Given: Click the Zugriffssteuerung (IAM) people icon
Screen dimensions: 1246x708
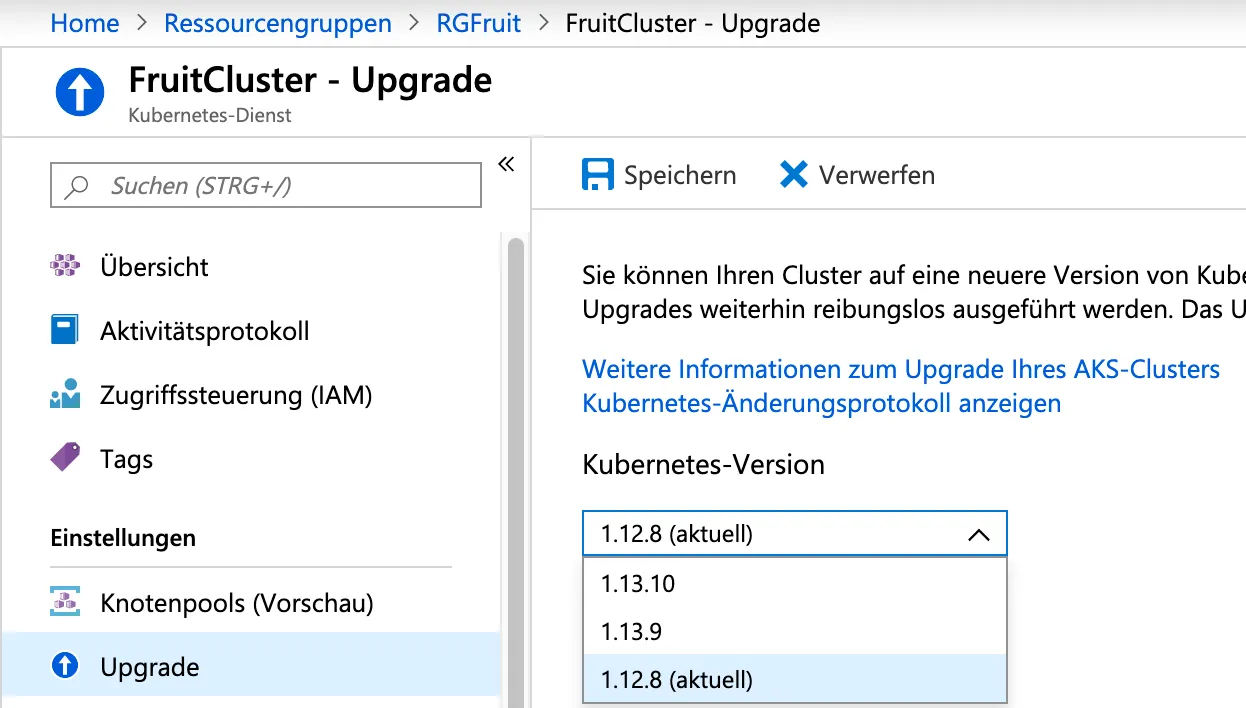Looking at the screenshot, I should pos(65,395).
